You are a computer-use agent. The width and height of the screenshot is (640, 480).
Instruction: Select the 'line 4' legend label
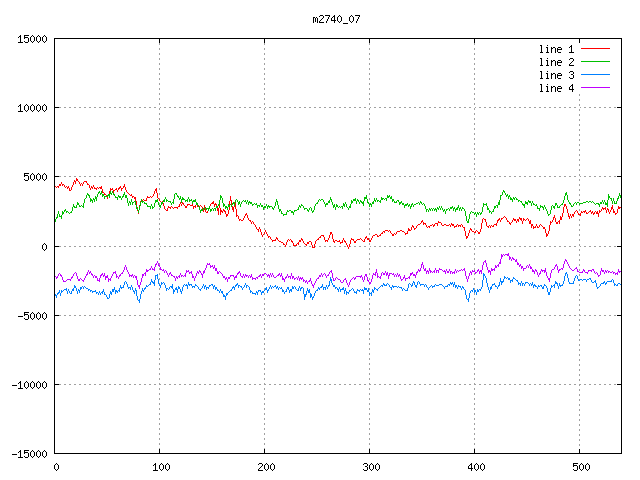(557, 88)
